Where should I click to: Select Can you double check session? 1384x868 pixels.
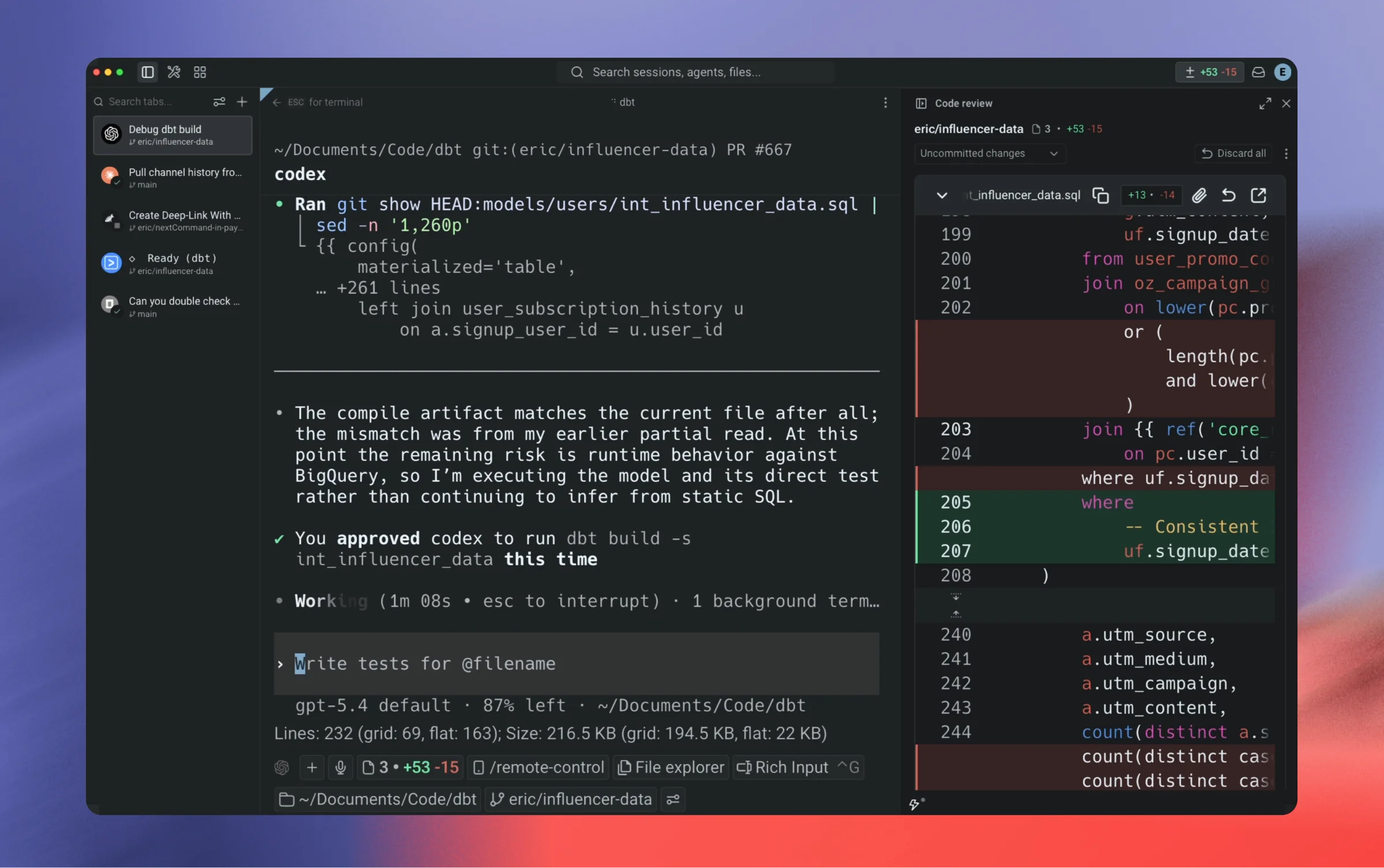click(x=172, y=306)
